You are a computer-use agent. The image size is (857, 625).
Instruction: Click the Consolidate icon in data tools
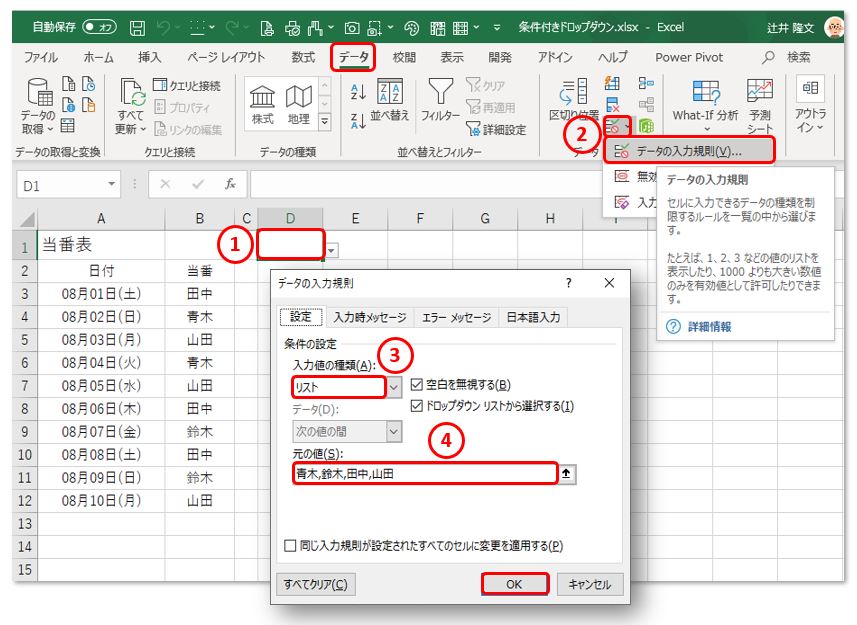coord(646,84)
